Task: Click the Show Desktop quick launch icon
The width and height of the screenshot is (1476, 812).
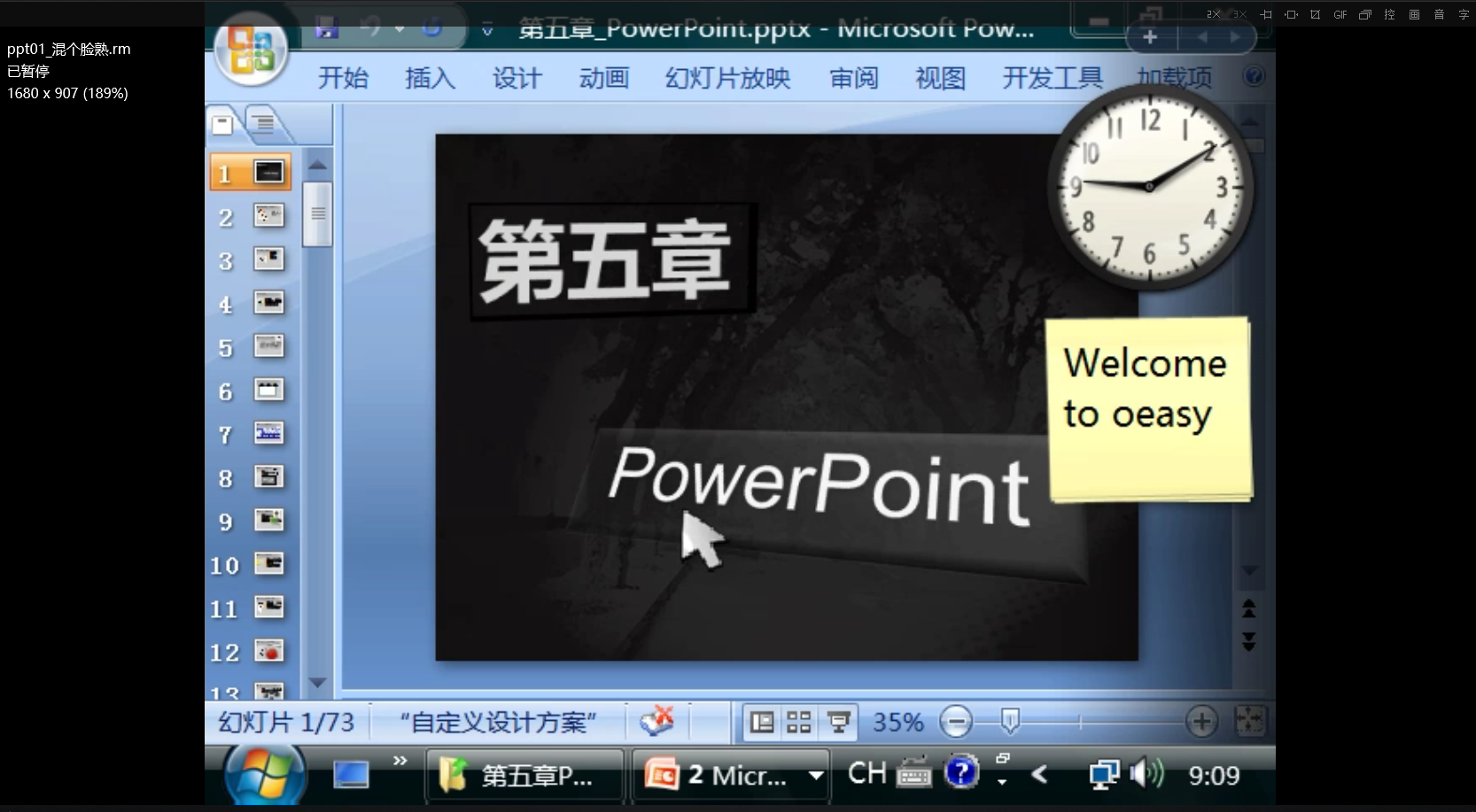Action: (351, 776)
